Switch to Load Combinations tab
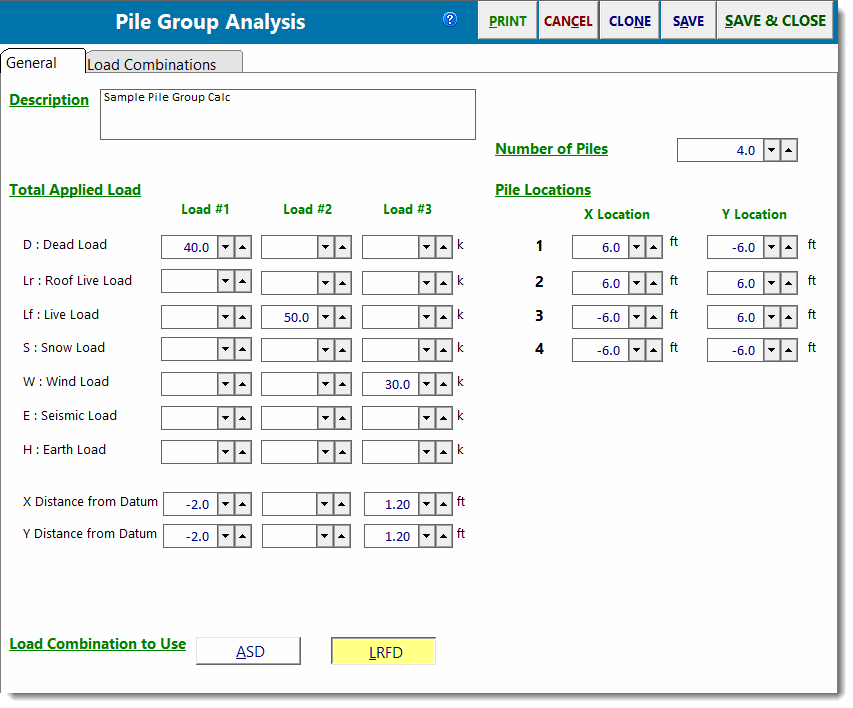 click(x=164, y=64)
